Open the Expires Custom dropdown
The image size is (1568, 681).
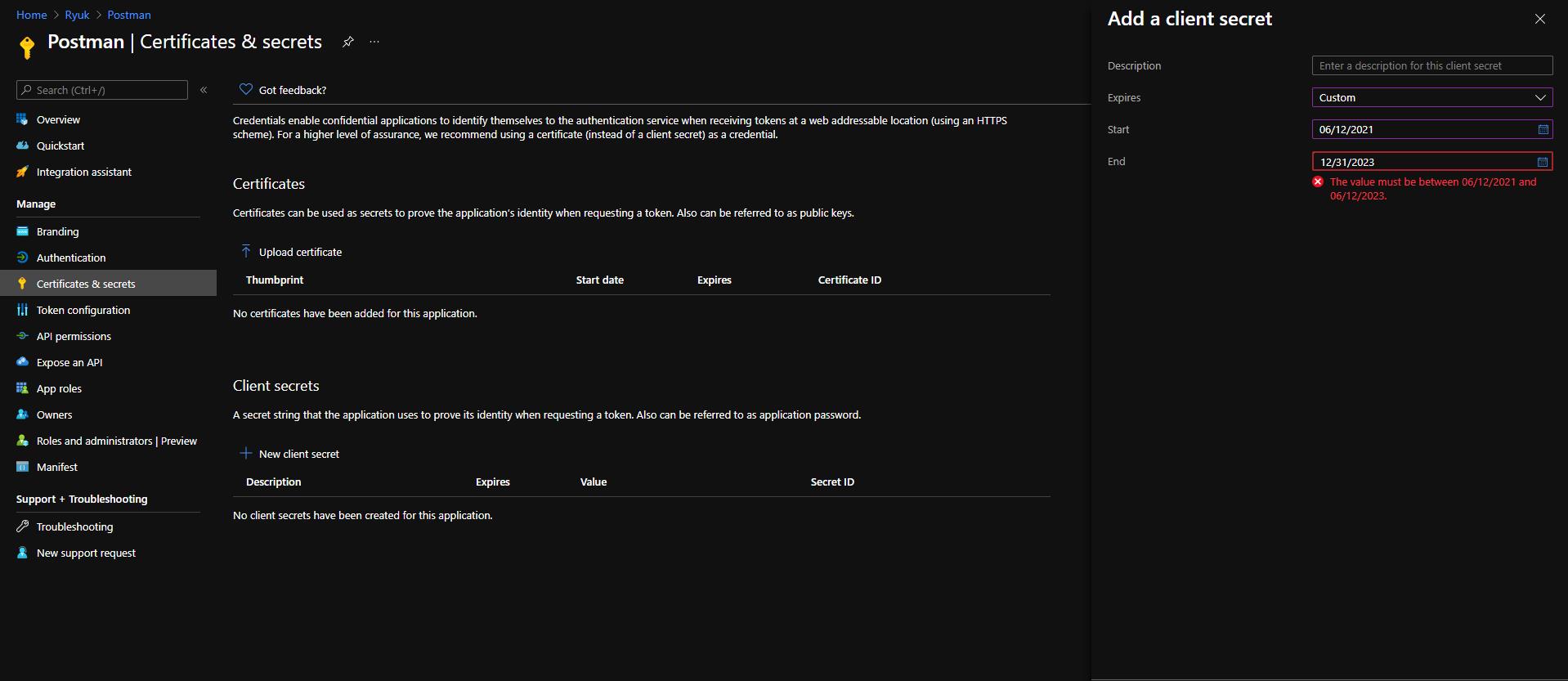(1432, 97)
